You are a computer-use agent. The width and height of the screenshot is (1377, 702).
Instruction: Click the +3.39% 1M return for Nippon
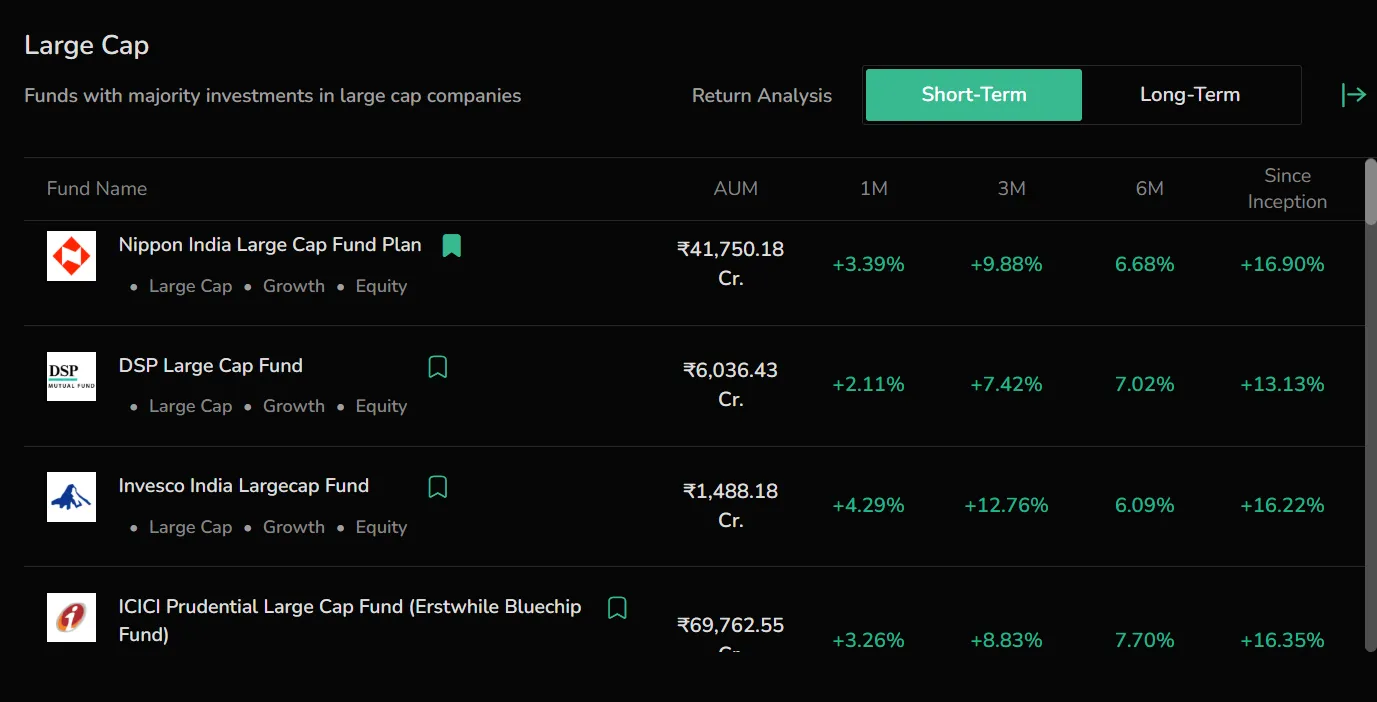pyautogui.click(x=868, y=264)
